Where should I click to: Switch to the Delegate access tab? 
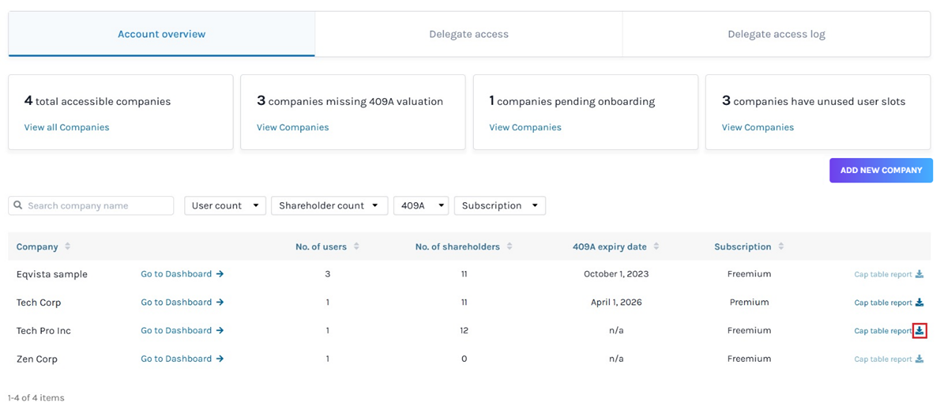pos(468,34)
